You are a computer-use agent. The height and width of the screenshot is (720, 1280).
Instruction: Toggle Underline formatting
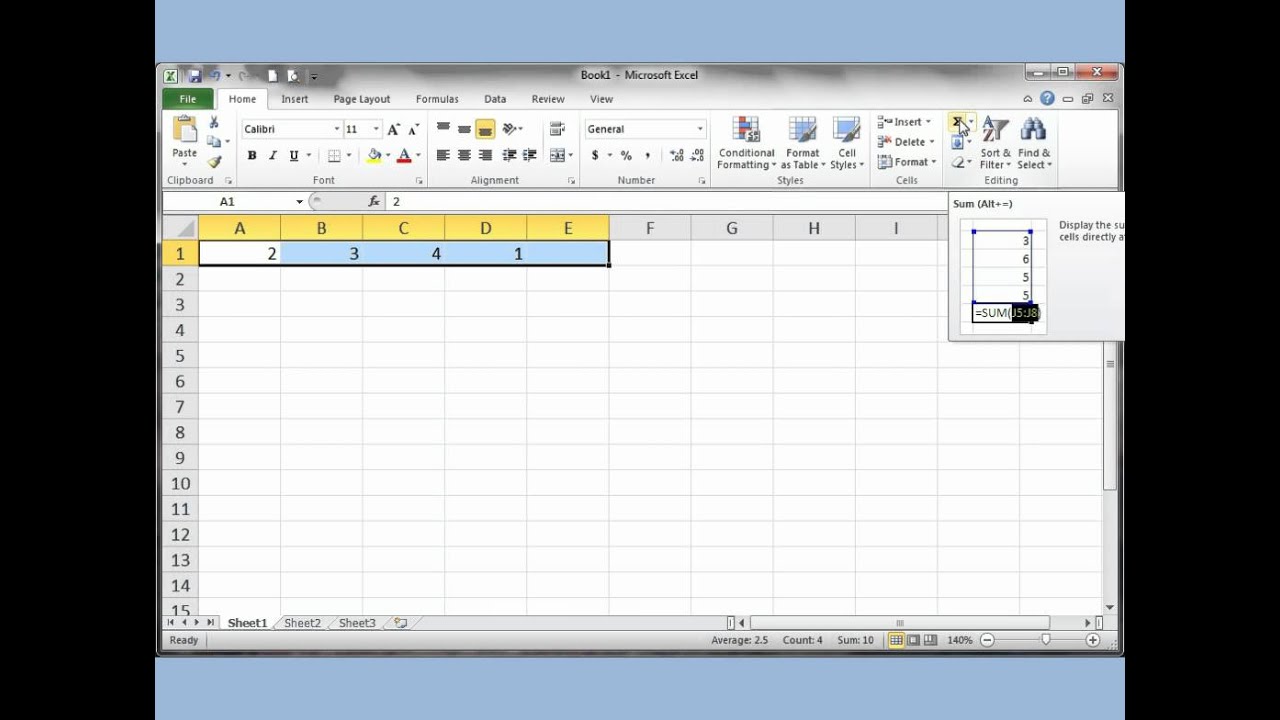pyautogui.click(x=294, y=155)
